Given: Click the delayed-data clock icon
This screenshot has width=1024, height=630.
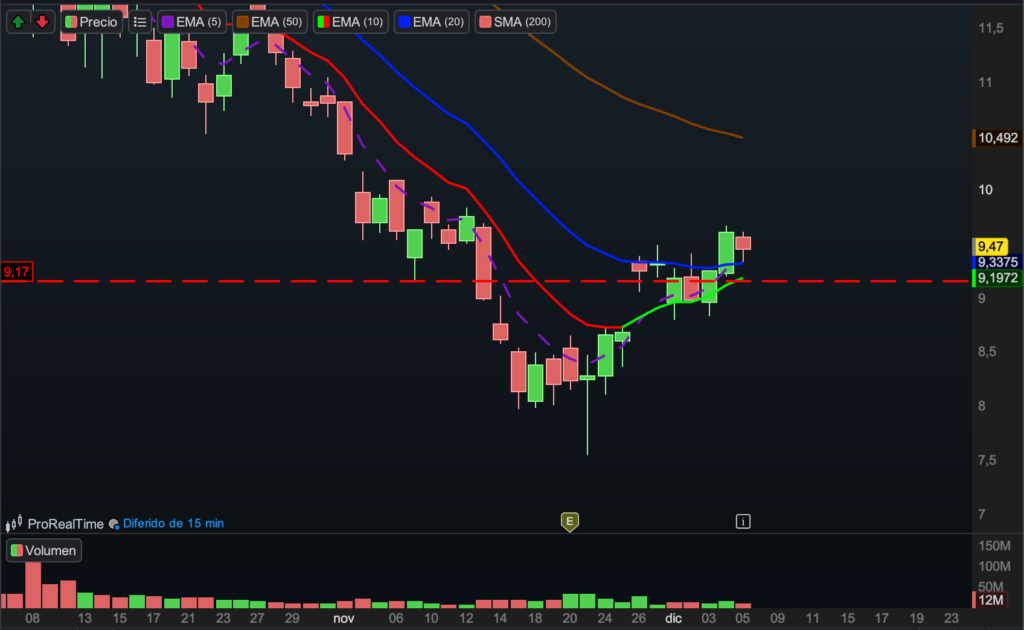Looking at the screenshot, I should 114,523.
